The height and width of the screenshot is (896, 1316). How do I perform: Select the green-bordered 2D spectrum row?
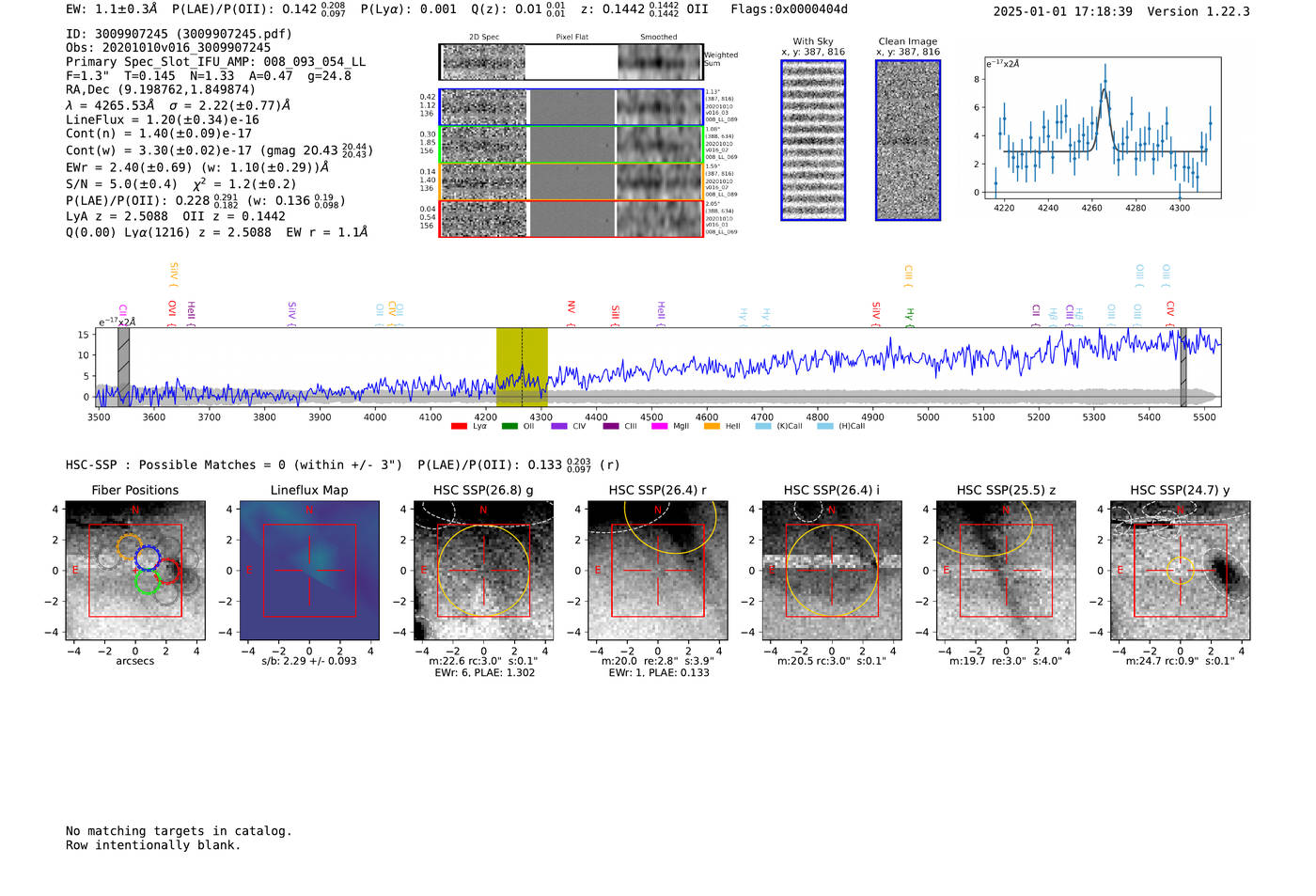pos(571,145)
